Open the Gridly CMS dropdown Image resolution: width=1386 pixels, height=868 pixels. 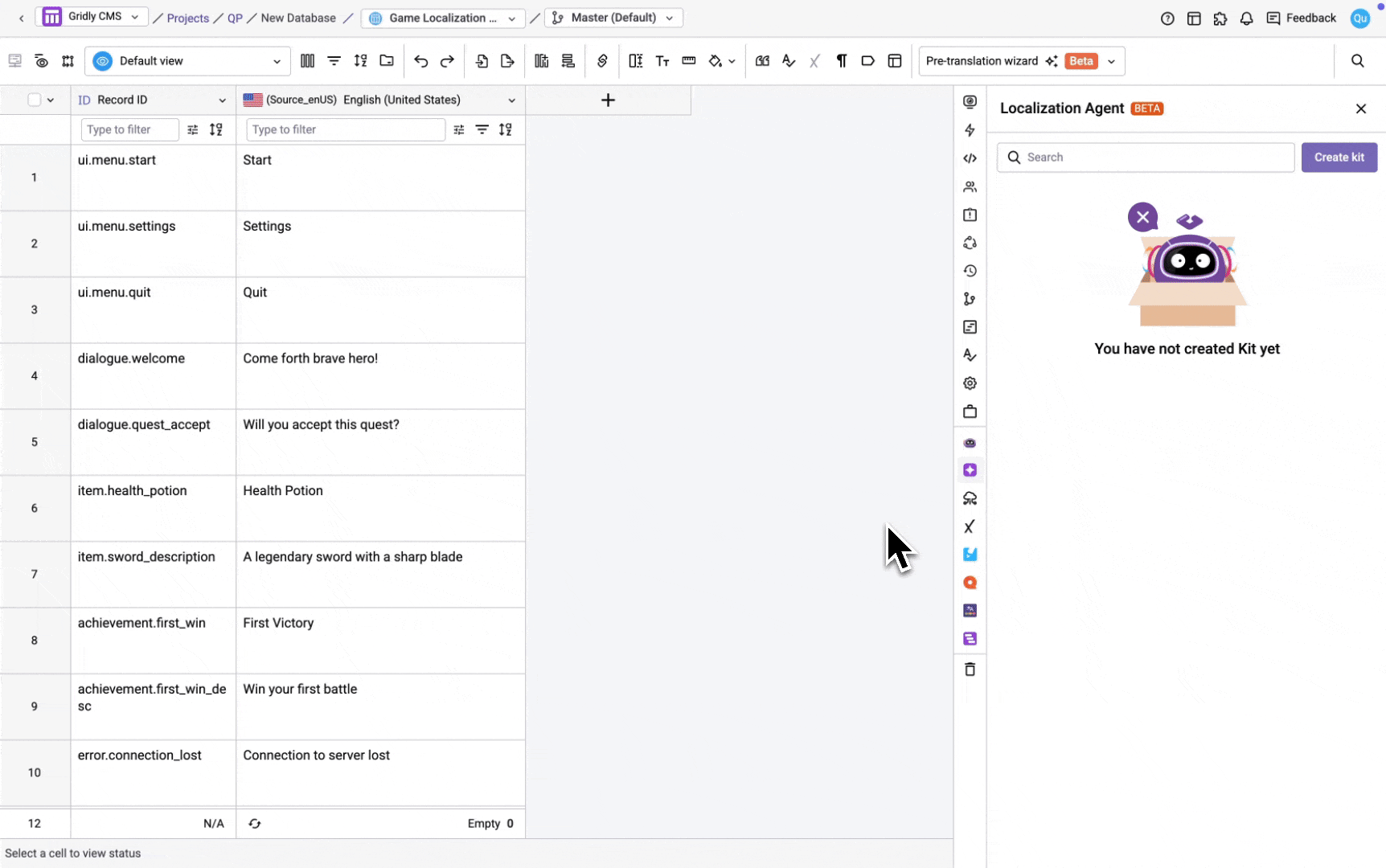click(x=92, y=17)
